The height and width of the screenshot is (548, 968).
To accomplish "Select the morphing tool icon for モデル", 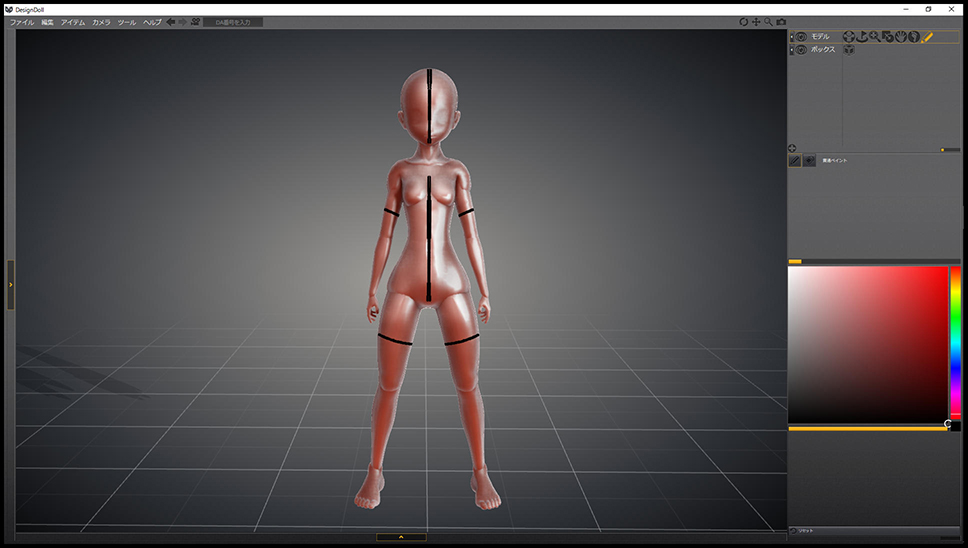I will tap(888, 37).
